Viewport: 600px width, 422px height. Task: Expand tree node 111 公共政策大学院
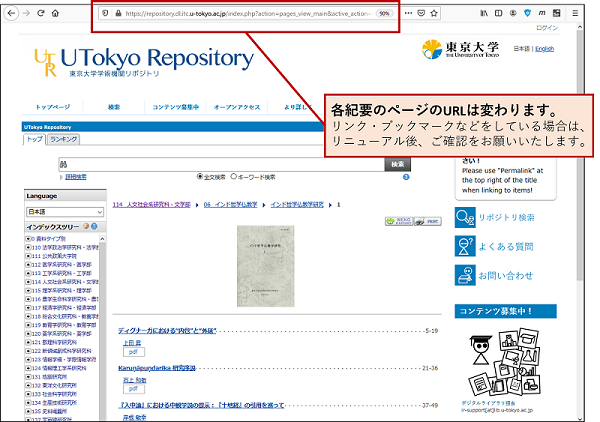click(x=28, y=256)
